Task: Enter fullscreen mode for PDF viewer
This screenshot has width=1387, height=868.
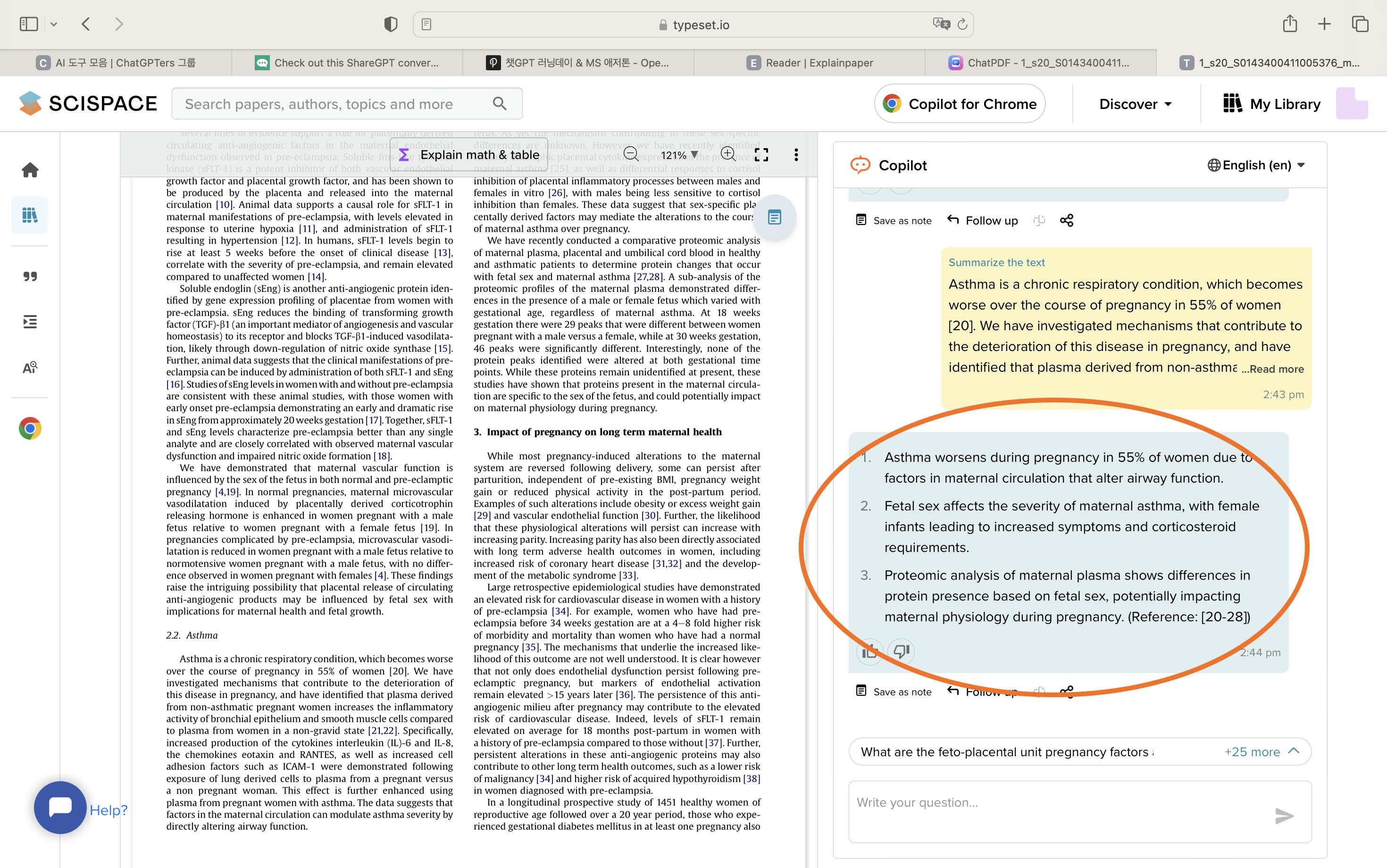Action: pos(761,154)
